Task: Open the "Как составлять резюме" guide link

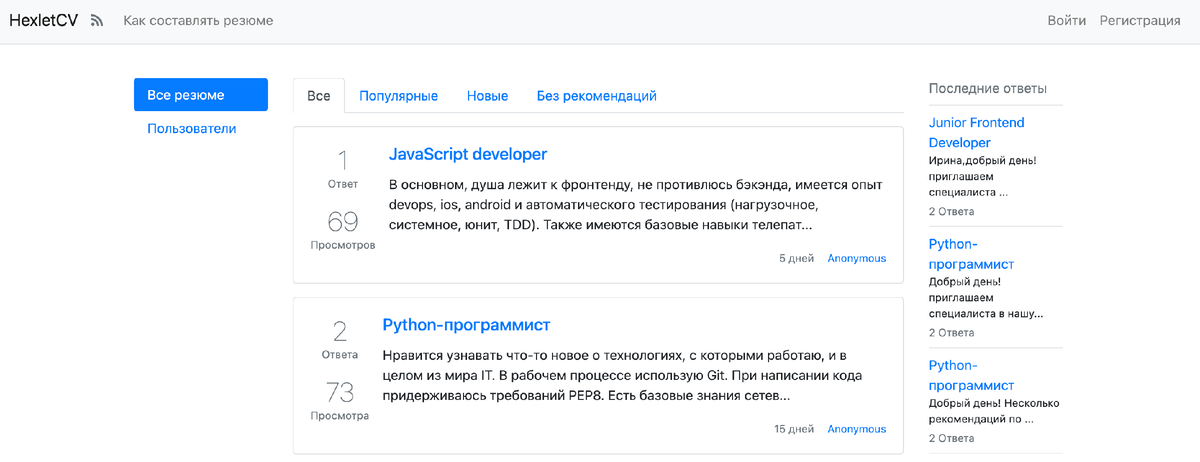Action: pyautogui.click(x=198, y=20)
